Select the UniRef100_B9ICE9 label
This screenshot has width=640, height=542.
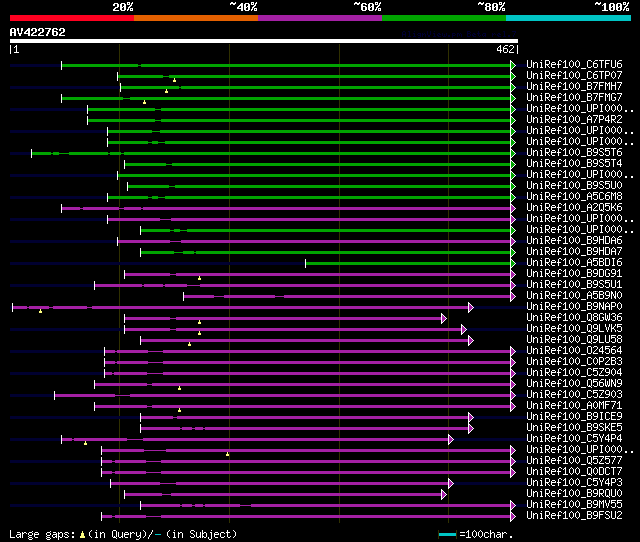point(574,417)
